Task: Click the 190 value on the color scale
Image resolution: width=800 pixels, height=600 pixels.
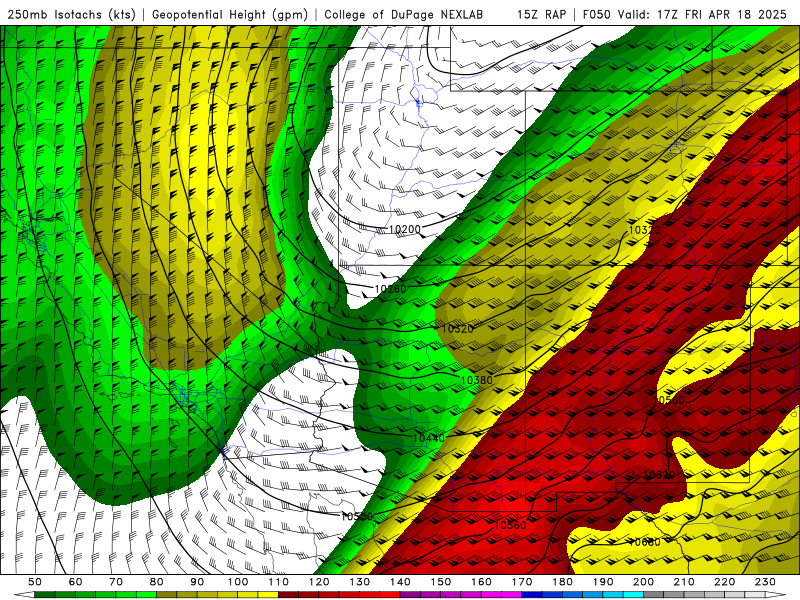Action: tap(603, 582)
